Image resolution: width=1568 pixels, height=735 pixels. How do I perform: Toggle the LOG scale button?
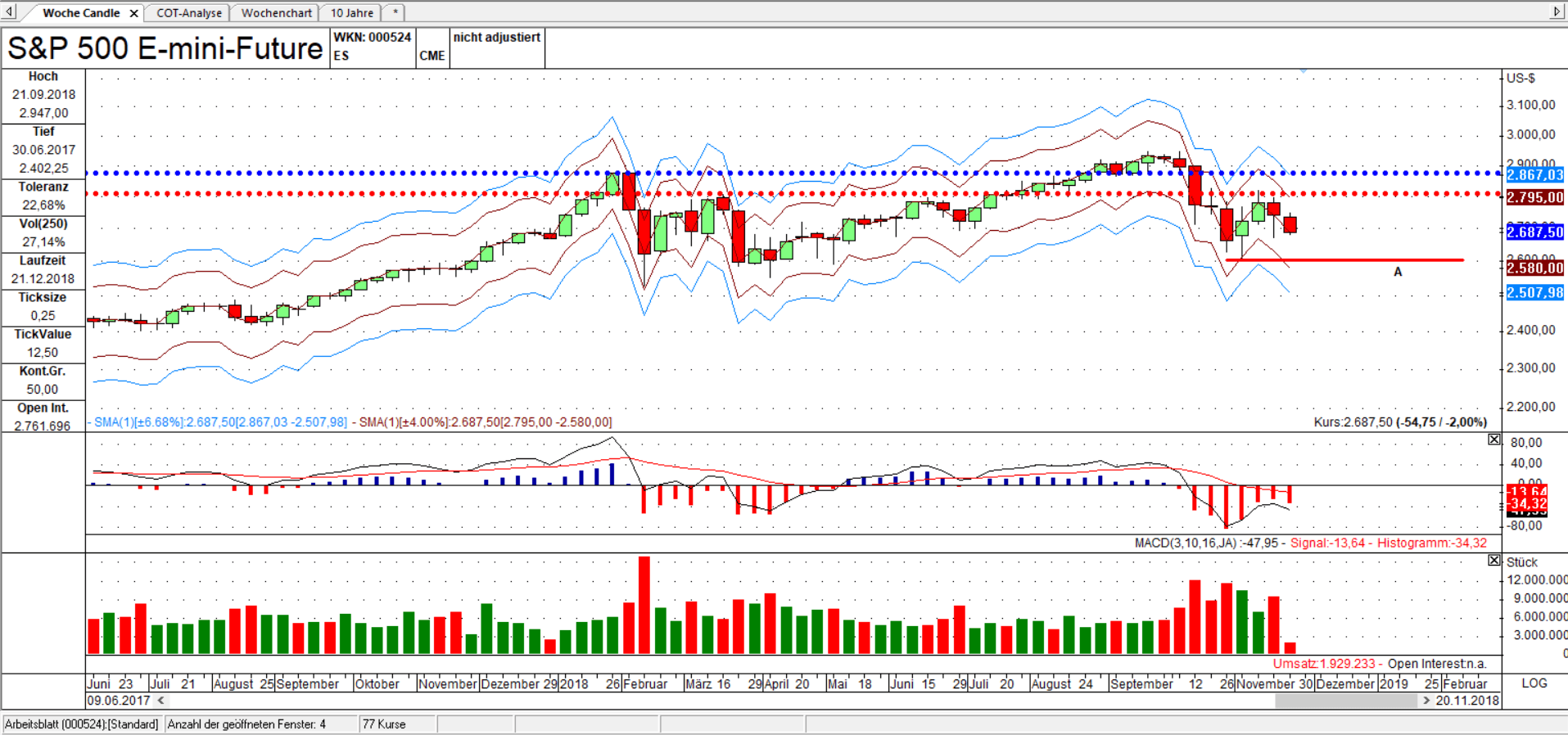pos(1534,683)
